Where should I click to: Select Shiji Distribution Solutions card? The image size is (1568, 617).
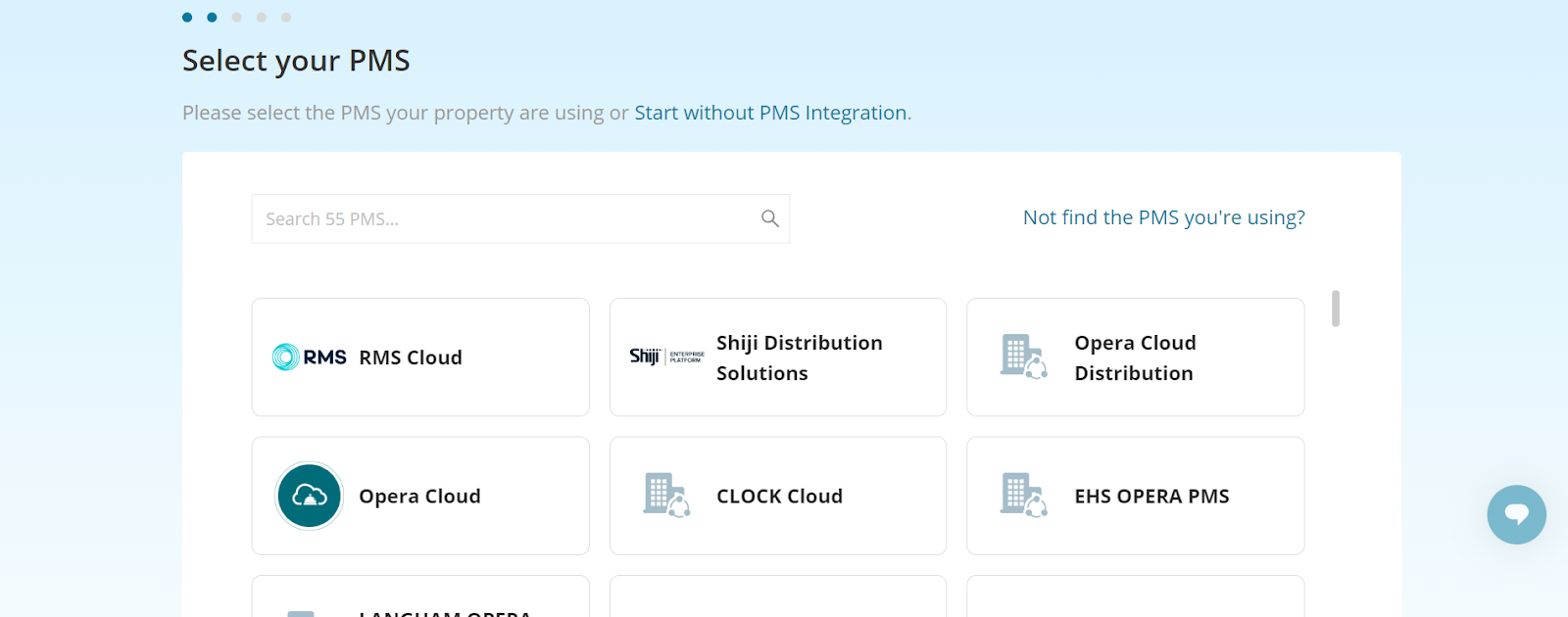pyautogui.click(x=778, y=357)
